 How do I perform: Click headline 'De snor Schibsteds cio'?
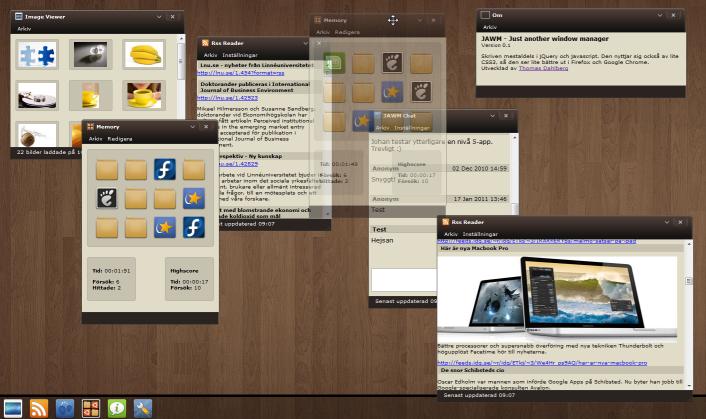[x=472, y=370]
